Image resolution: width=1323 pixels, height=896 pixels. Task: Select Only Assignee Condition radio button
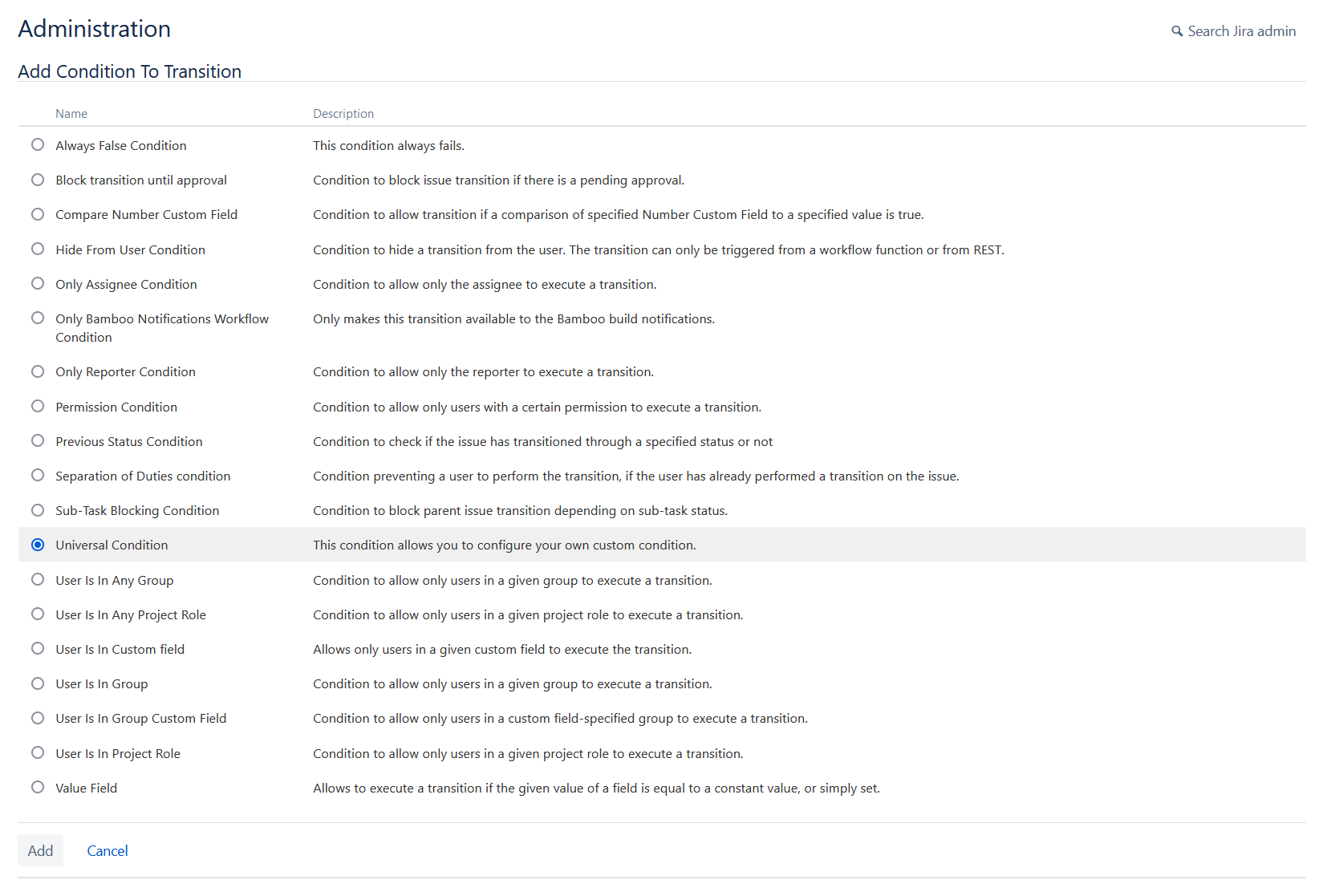38,284
